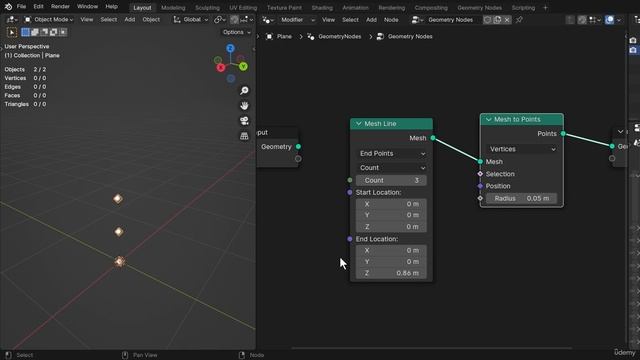The width and height of the screenshot is (640, 360).
Task: Toggle fake user shield for node group
Action: coord(487,20)
